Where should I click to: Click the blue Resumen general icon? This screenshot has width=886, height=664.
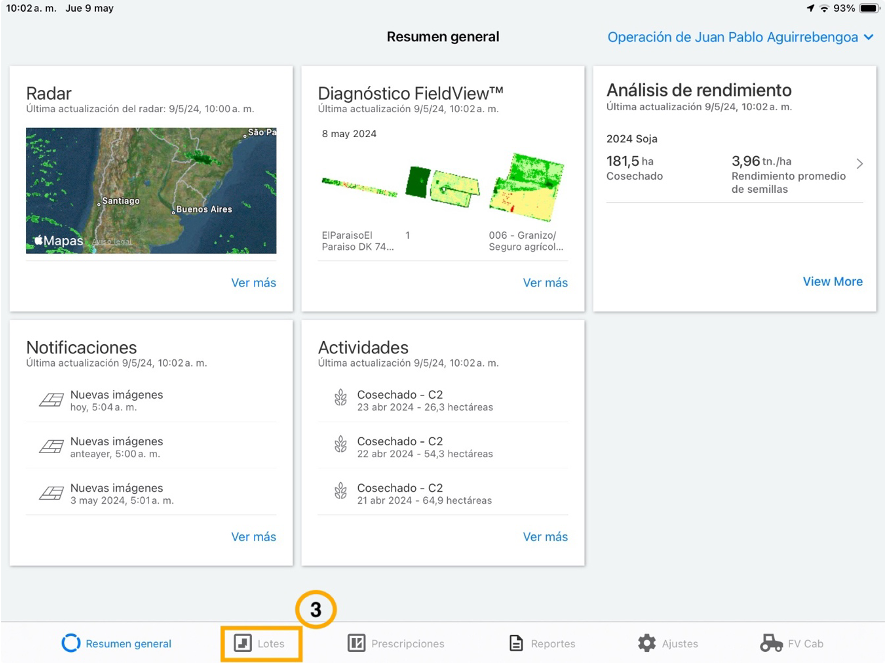(71, 644)
